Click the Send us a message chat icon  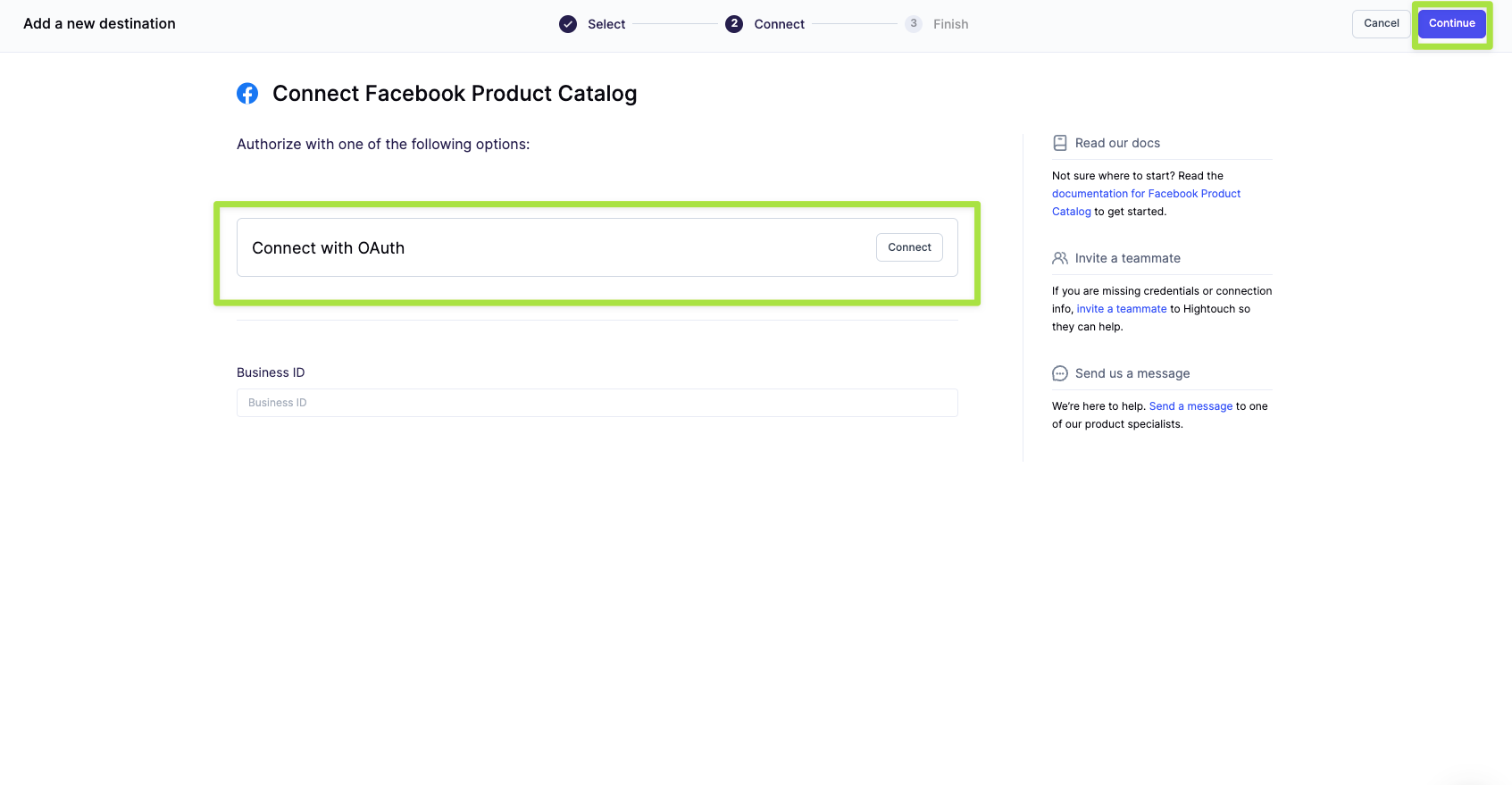[1060, 373]
